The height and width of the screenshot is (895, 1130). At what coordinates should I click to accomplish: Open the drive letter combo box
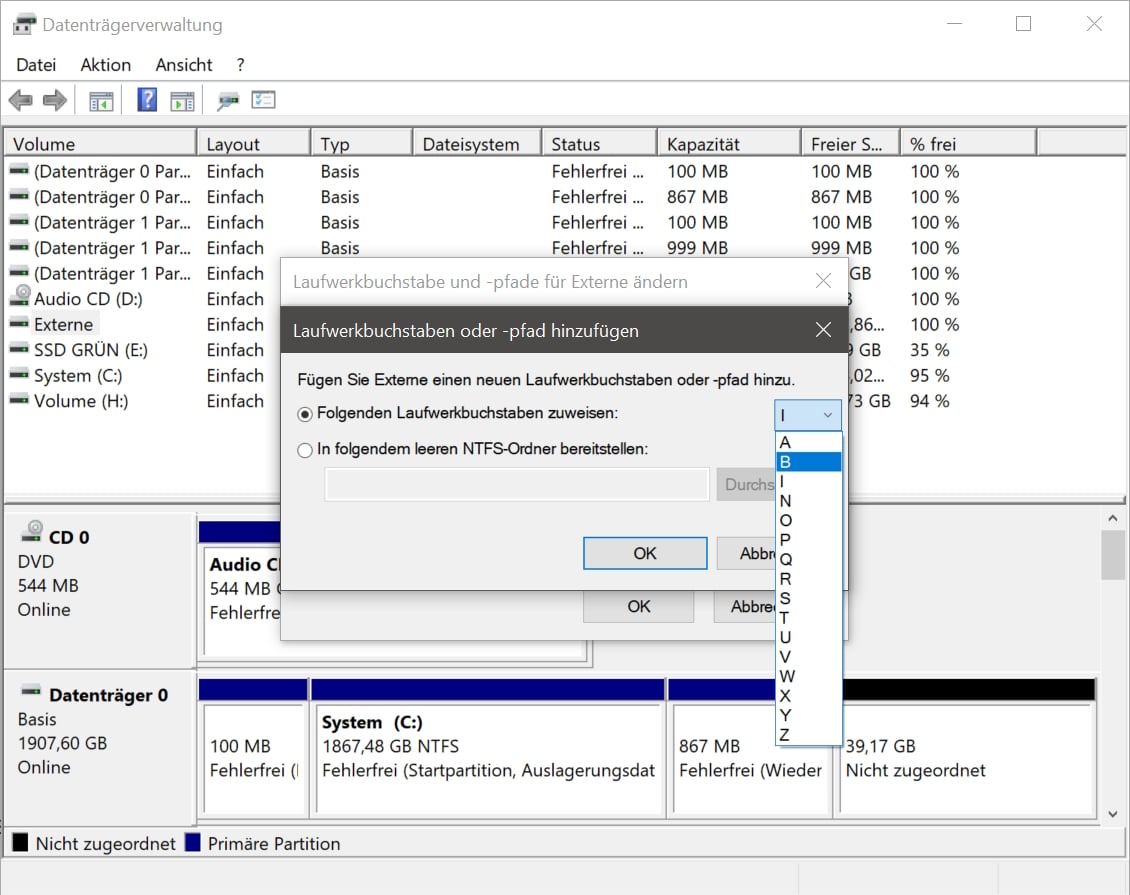(x=808, y=415)
